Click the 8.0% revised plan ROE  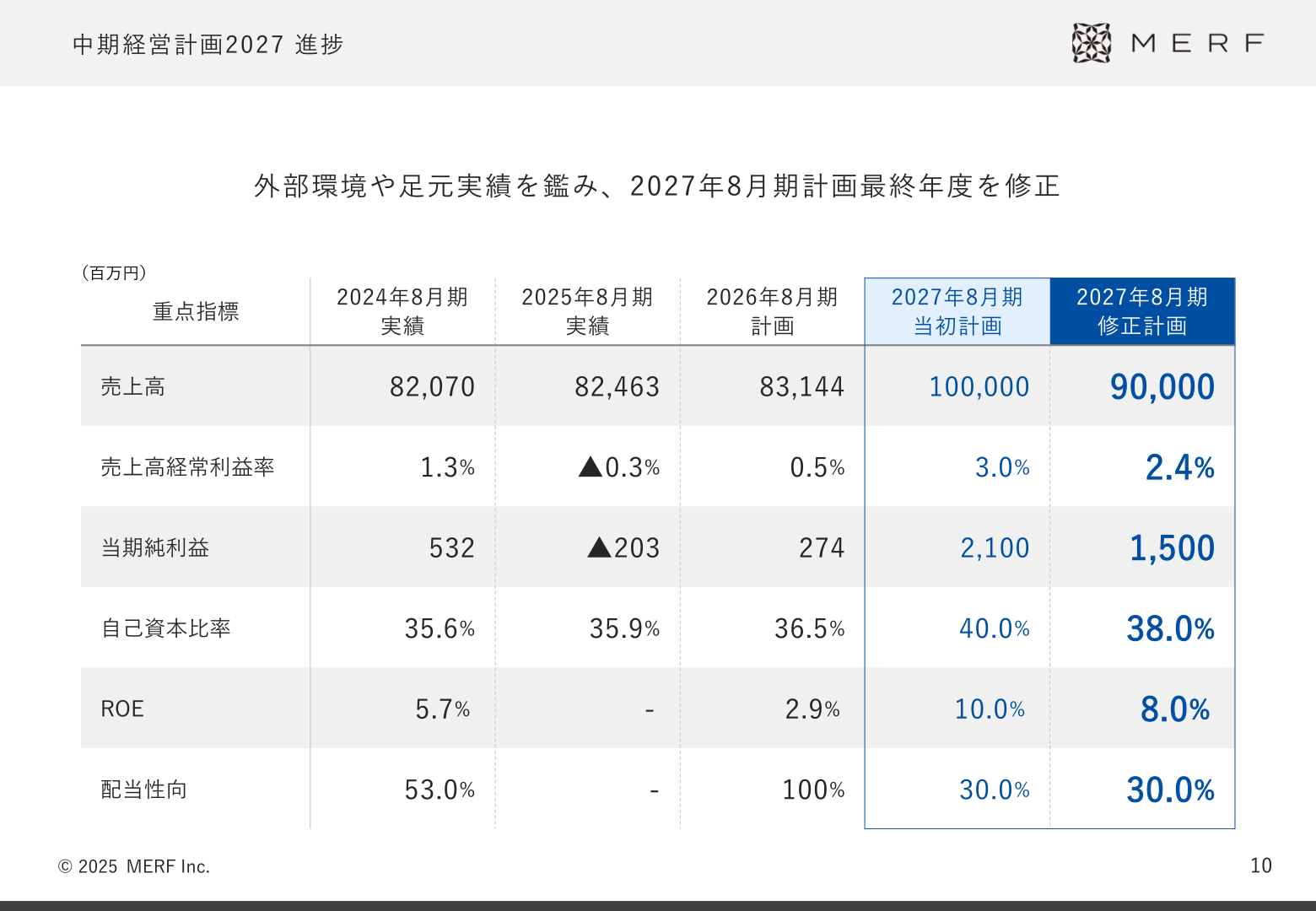point(1175,709)
